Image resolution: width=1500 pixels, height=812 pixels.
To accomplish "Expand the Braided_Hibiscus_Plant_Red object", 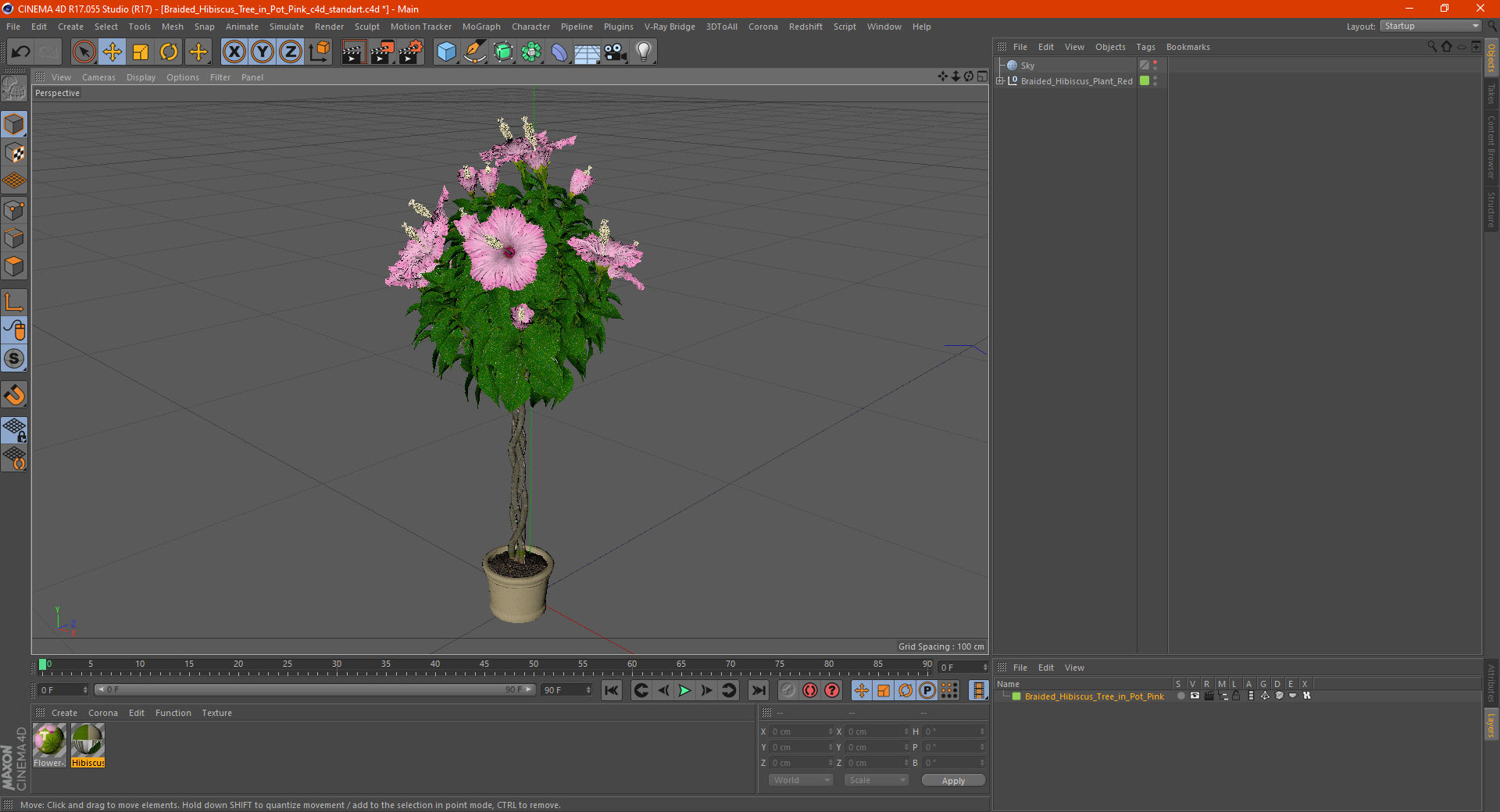I will tap(1000, 80).
